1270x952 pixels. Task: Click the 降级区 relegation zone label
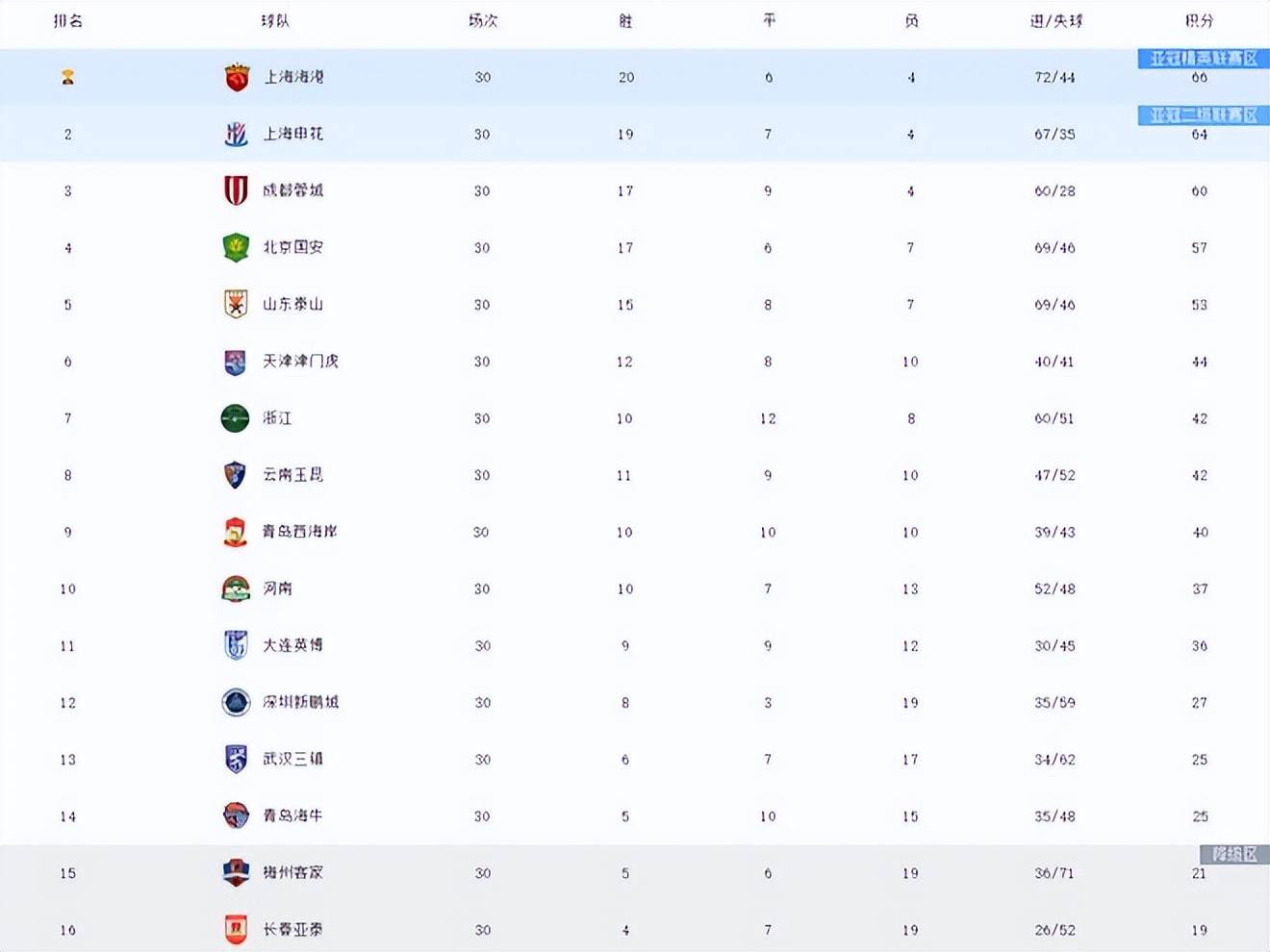1233,854
